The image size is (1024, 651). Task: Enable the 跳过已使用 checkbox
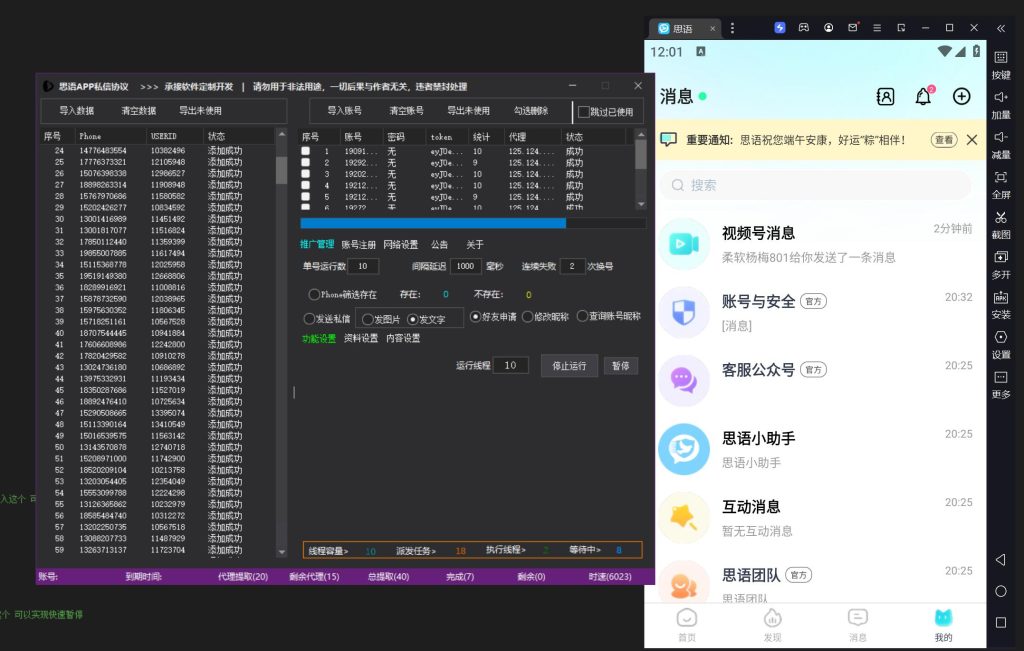(x=584, y=112)
